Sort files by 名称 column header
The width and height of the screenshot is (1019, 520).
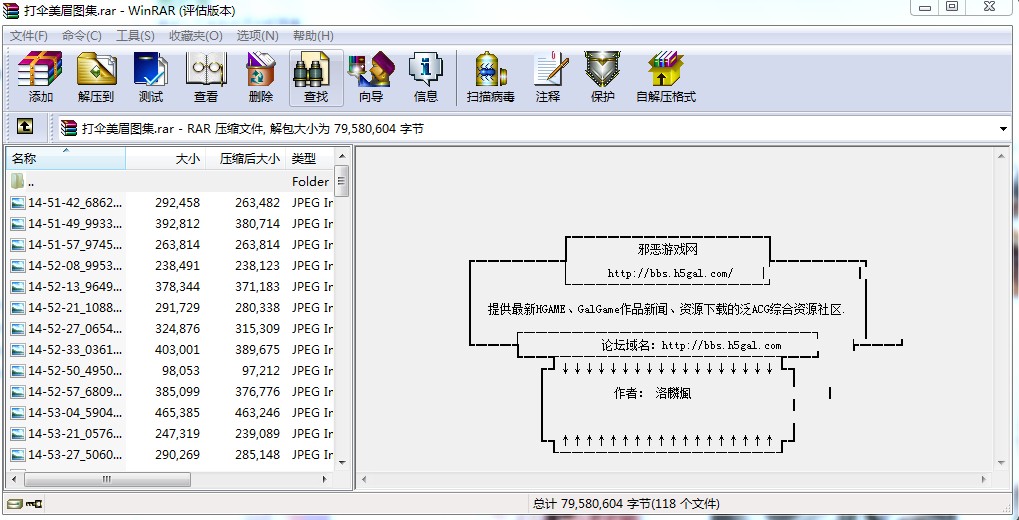(x=66, y=158)
